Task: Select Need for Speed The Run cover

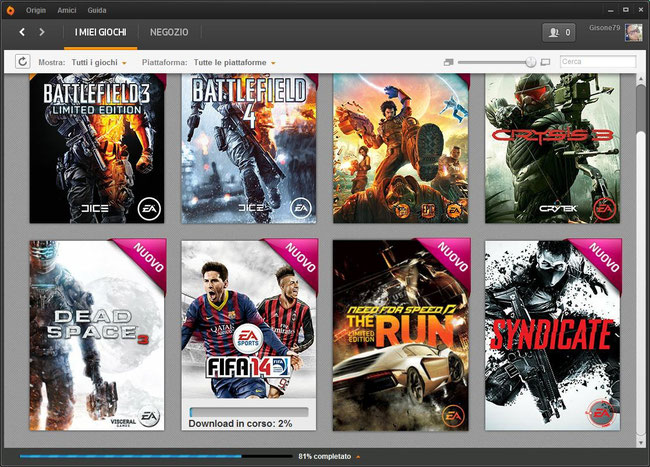Action: [400, 335]
